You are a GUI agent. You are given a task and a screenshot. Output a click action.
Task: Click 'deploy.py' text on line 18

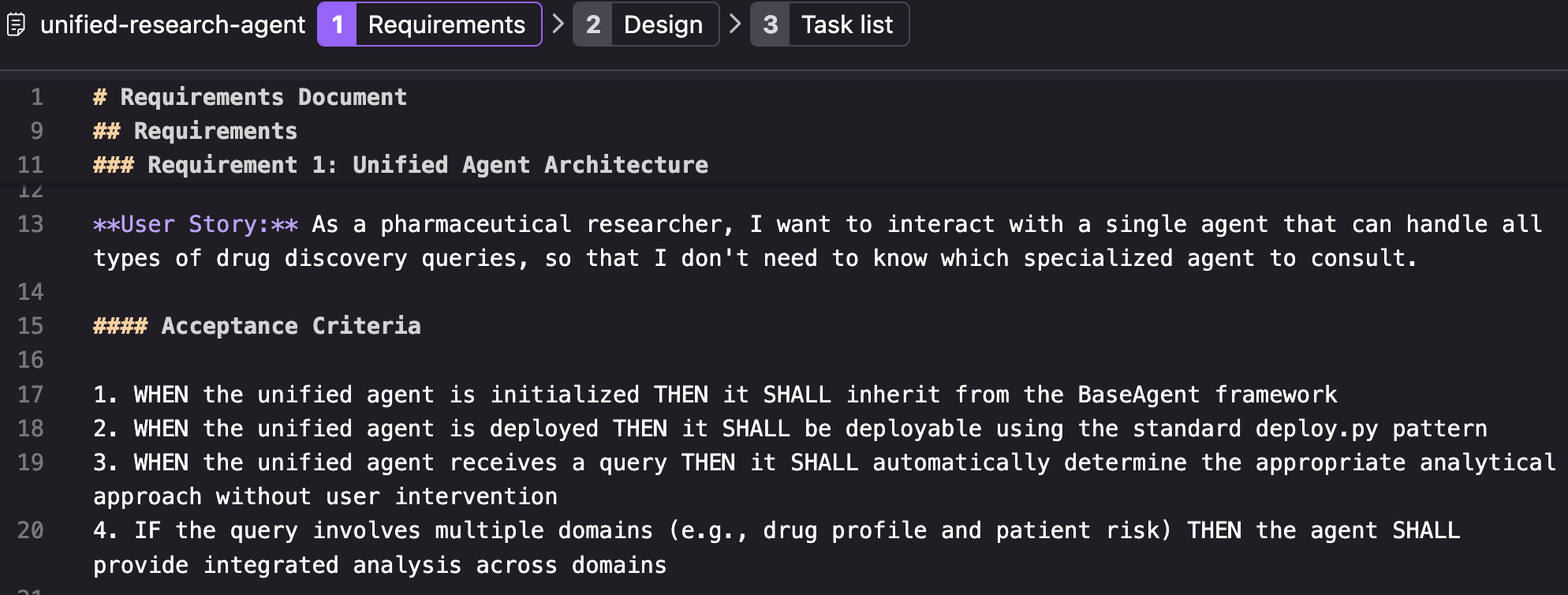pyautogui.click(x=1316, y=428)
